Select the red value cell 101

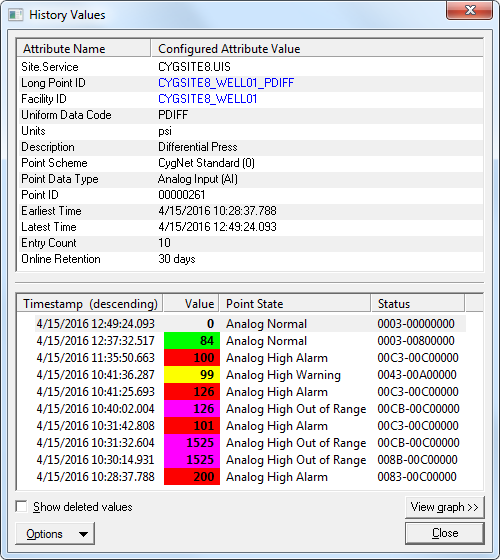[x=192, y=426]
